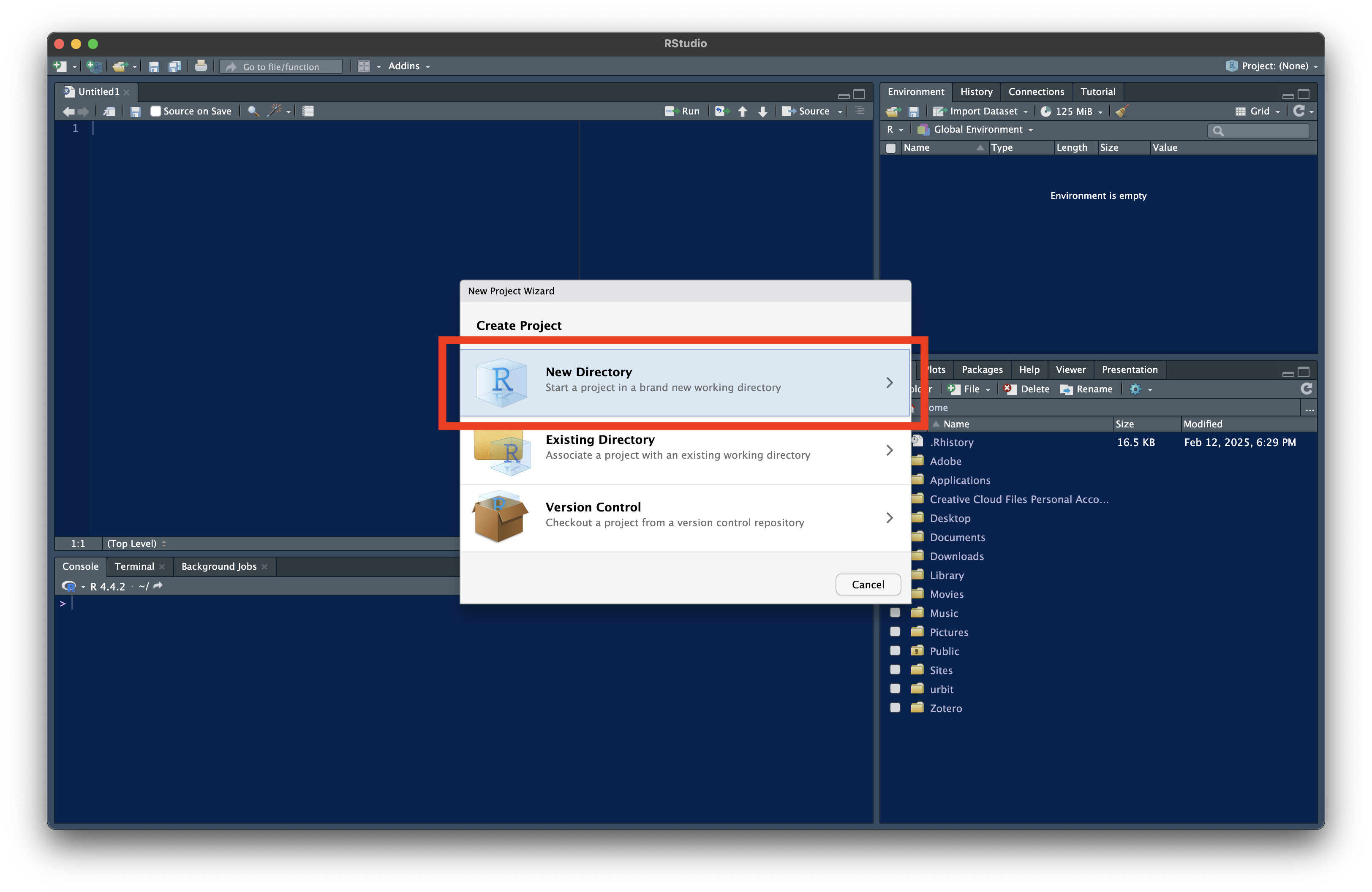
Task: Click the Print icon in main toolbar
Action: [201, 66]
